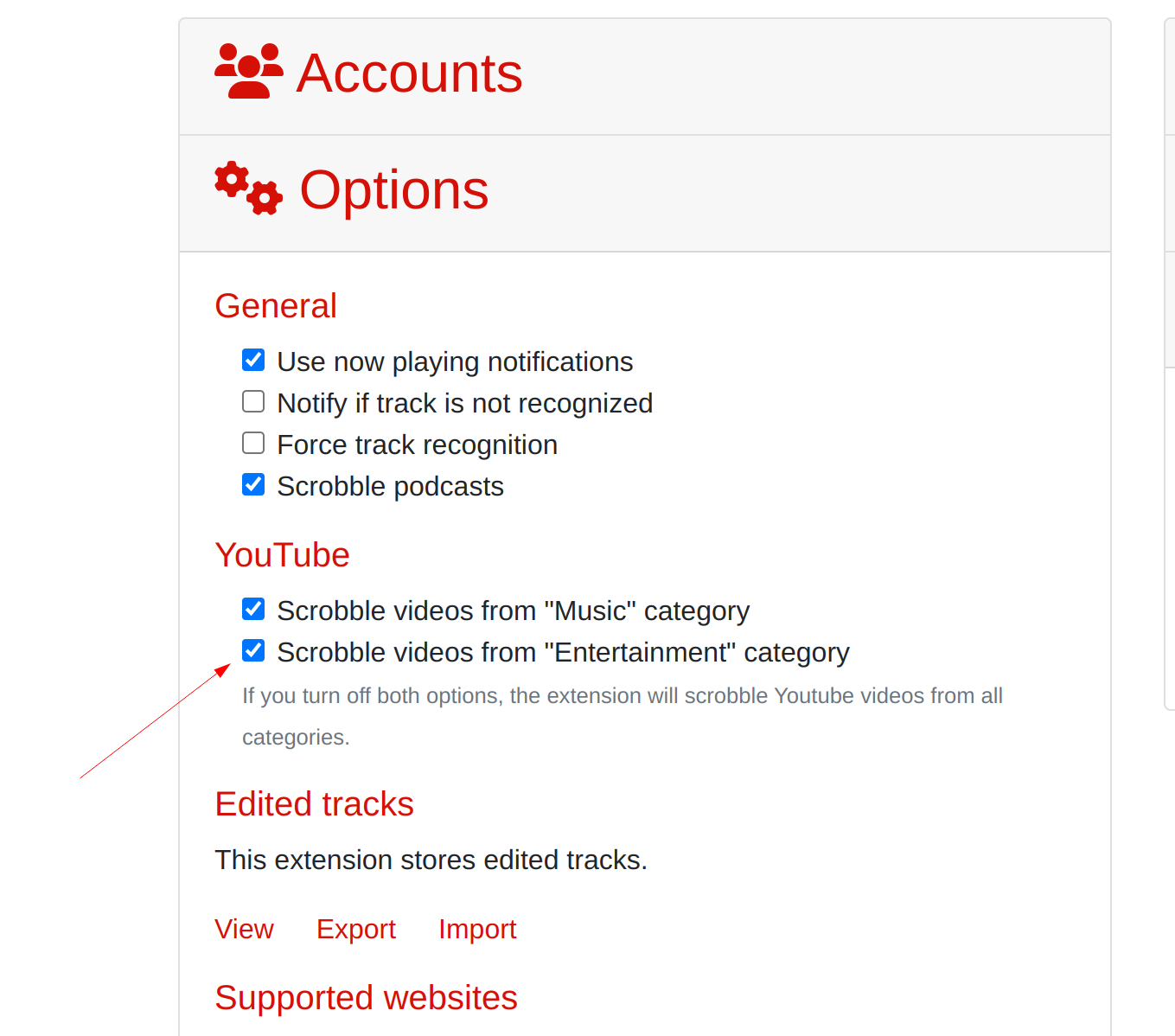
Task: Open the View link for edited tracks
Action: point(244,928)
